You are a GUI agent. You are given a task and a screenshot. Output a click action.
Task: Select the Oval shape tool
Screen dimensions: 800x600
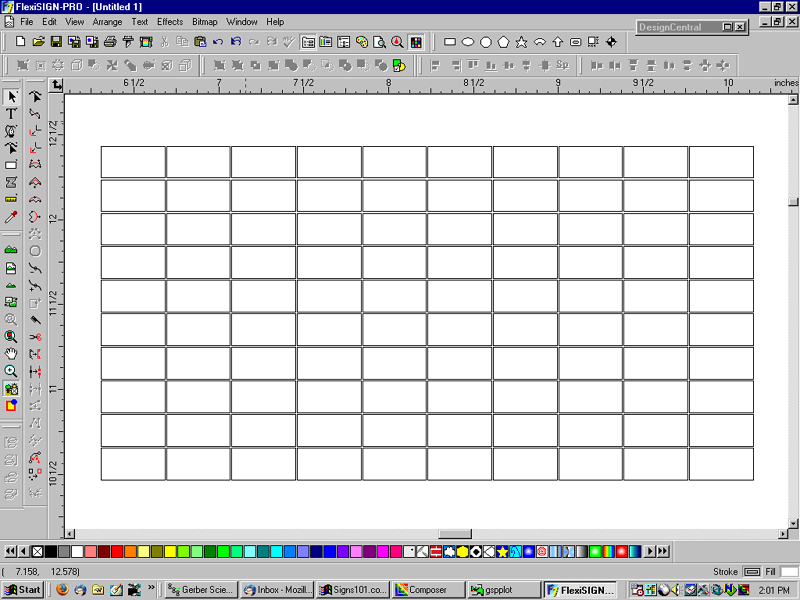[467, 42]
